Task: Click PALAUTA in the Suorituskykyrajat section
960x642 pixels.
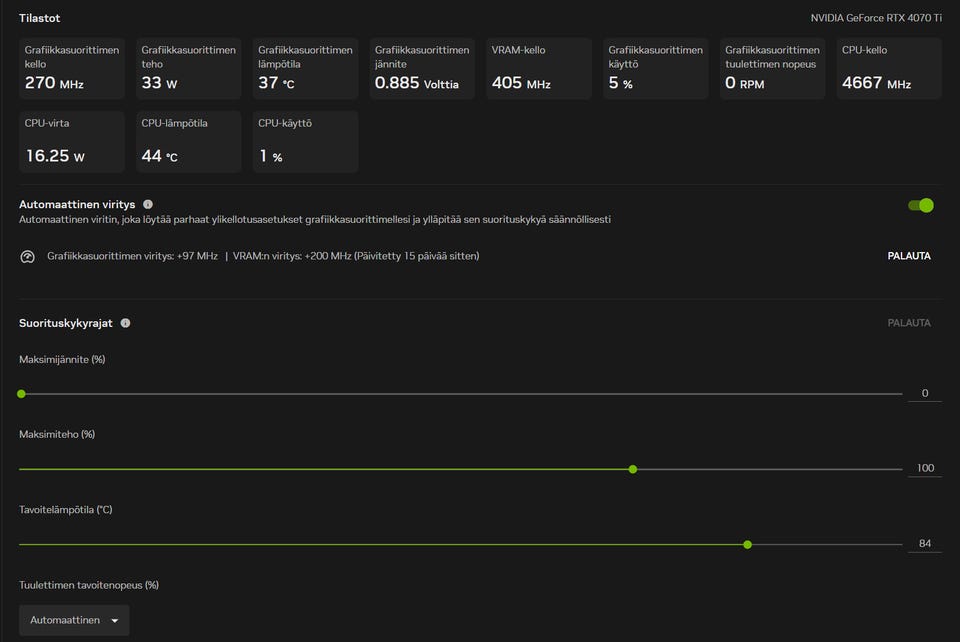Action: pyautogui.click(x=909, y=323)
